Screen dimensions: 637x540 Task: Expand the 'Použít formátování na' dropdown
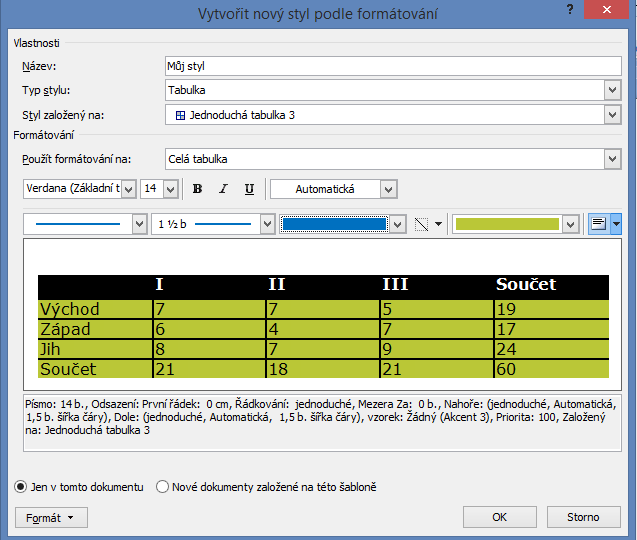coord(612,159)
